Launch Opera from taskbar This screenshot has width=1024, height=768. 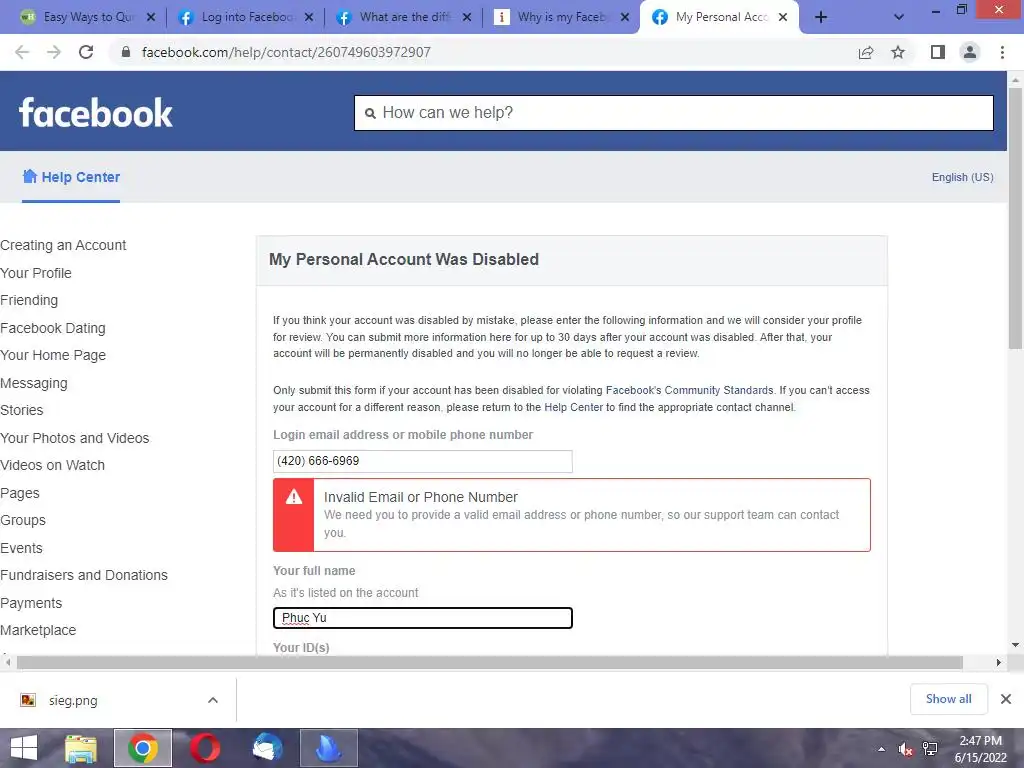[205, 748]
